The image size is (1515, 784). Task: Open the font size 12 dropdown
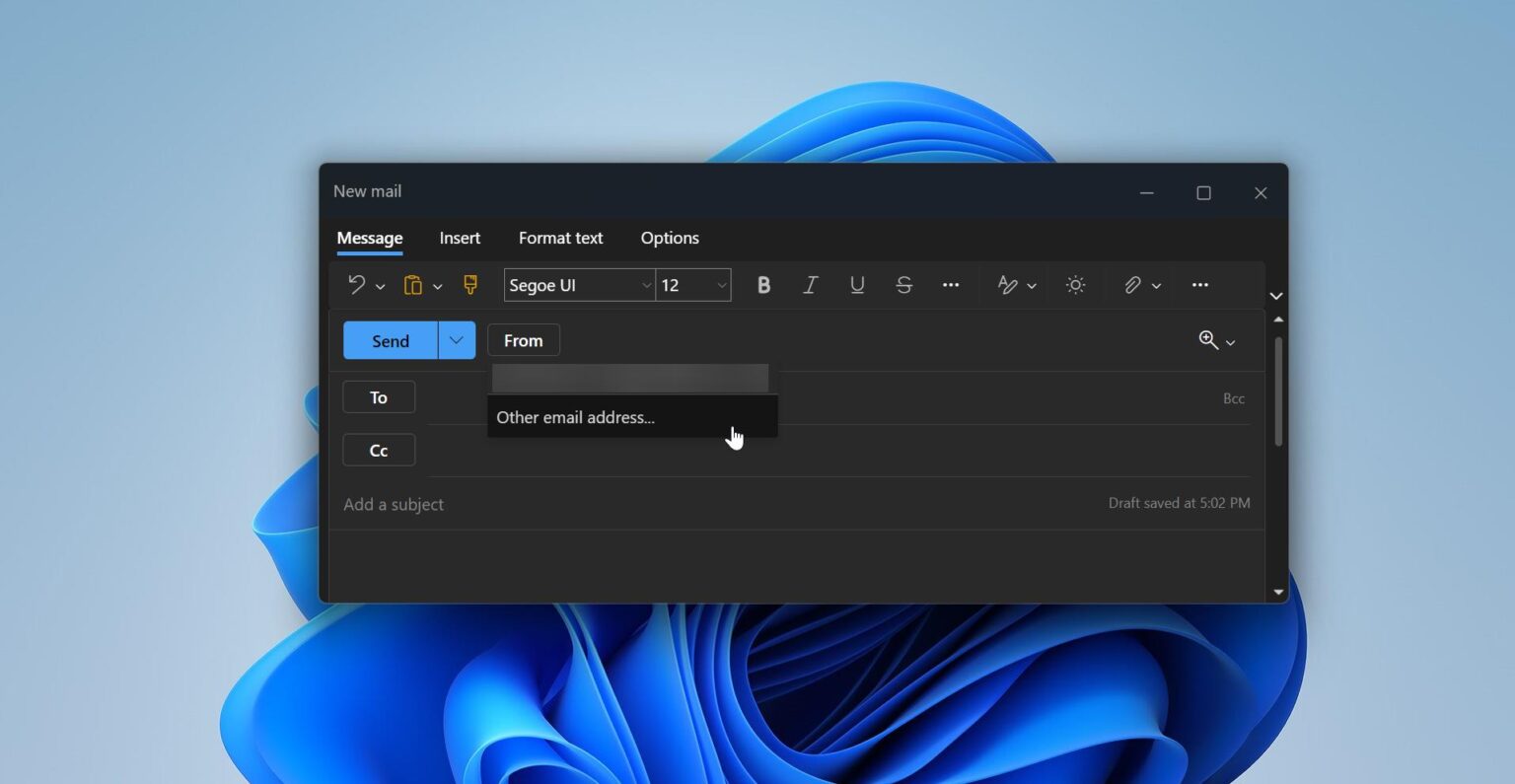pos(693,285)
